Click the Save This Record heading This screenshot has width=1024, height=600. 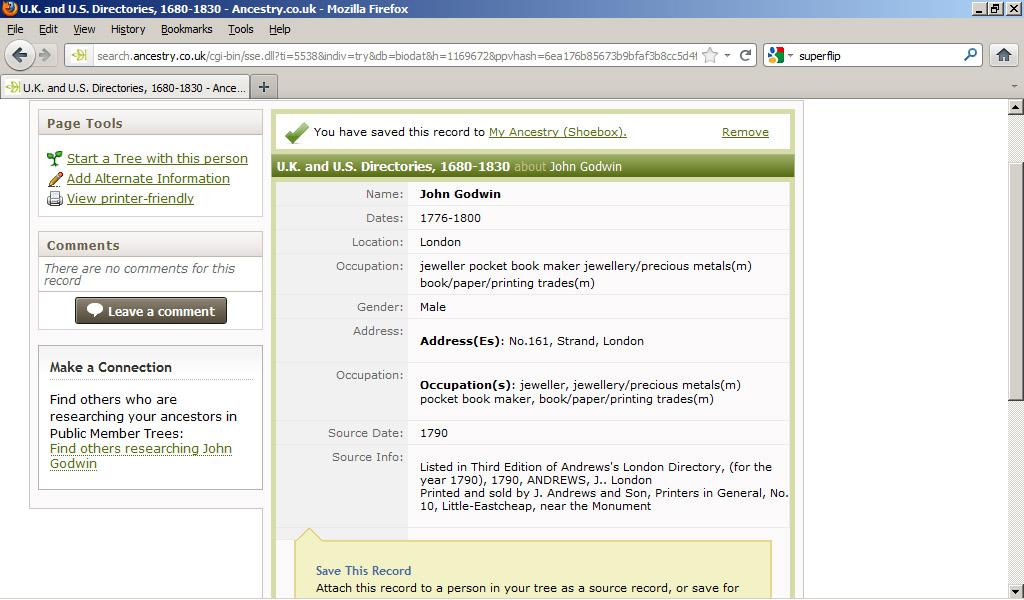(363, 571)
